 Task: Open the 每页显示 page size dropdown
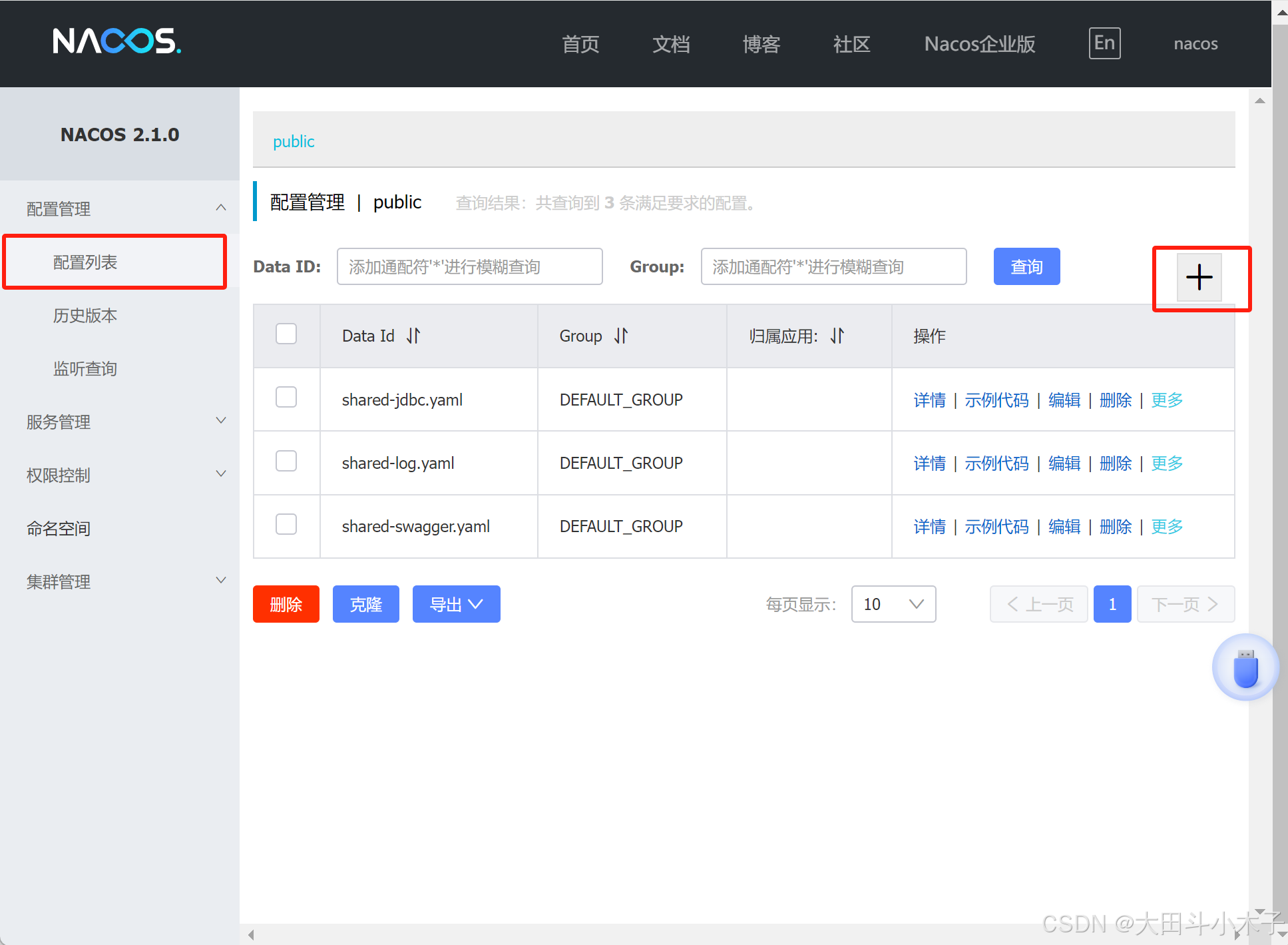pyautogui.click(x=893, y=604)
